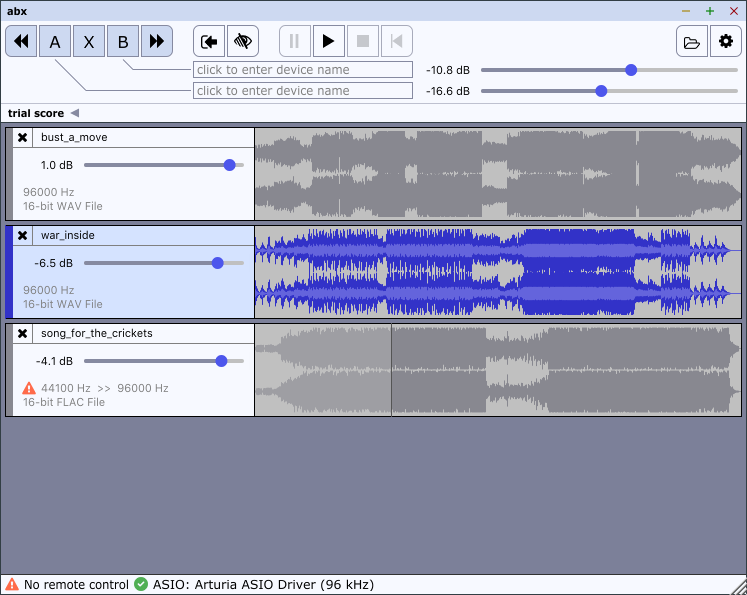
Task: Click the song_for_the_crickets waveform
Action: tap(498, 370)
